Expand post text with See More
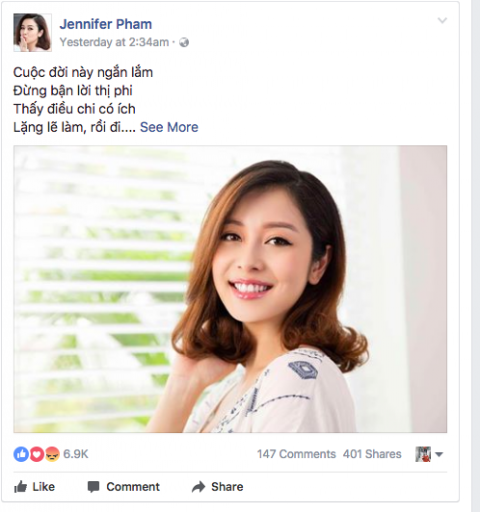The image size is (480, 512). pos(169,127)
